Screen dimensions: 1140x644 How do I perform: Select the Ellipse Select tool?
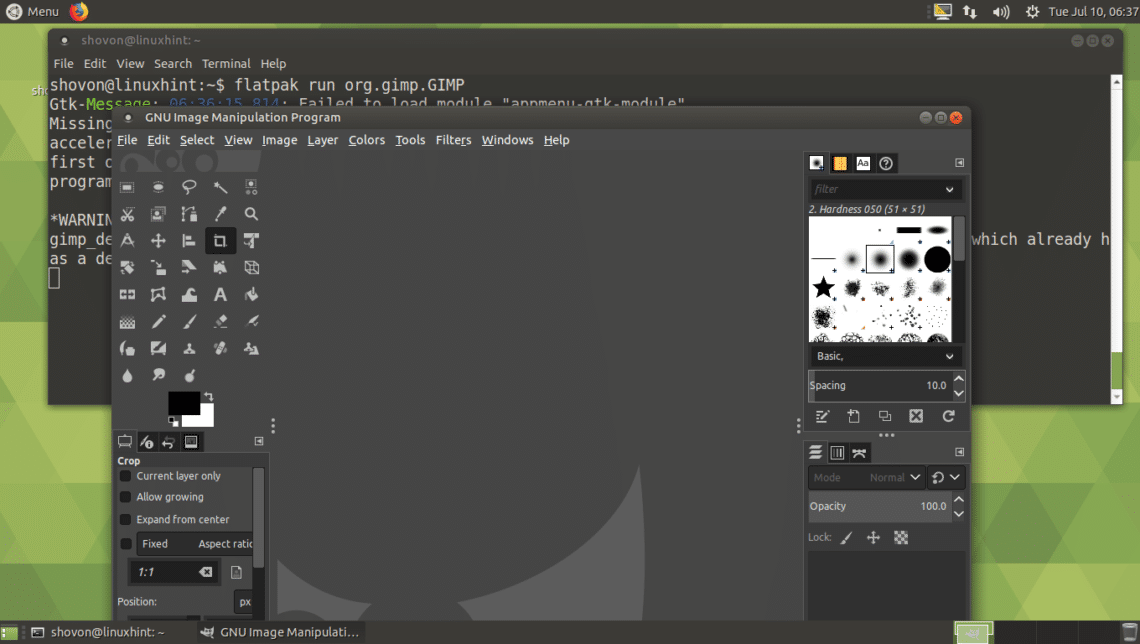click(158, 187)
